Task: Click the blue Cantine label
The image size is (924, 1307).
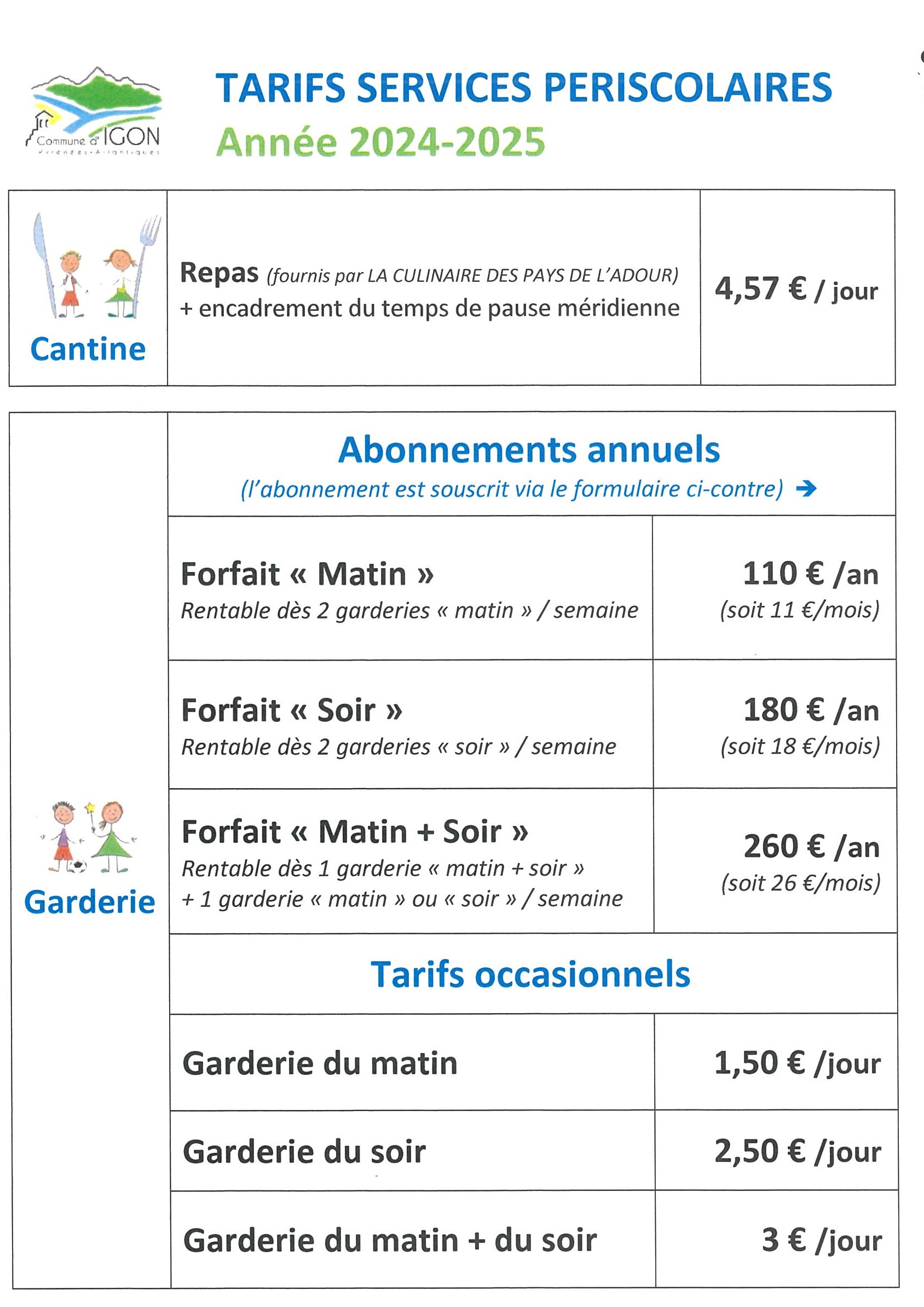Action: pyautogui.click(x=88, y=349)
